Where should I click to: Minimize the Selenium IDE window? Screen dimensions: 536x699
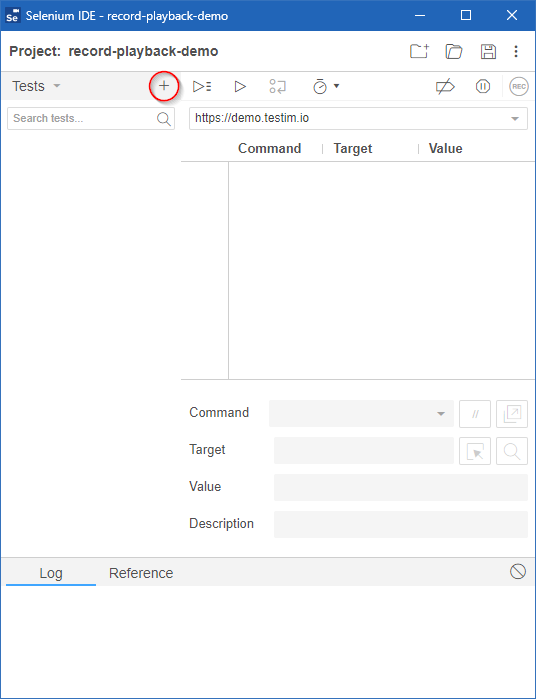420,16
